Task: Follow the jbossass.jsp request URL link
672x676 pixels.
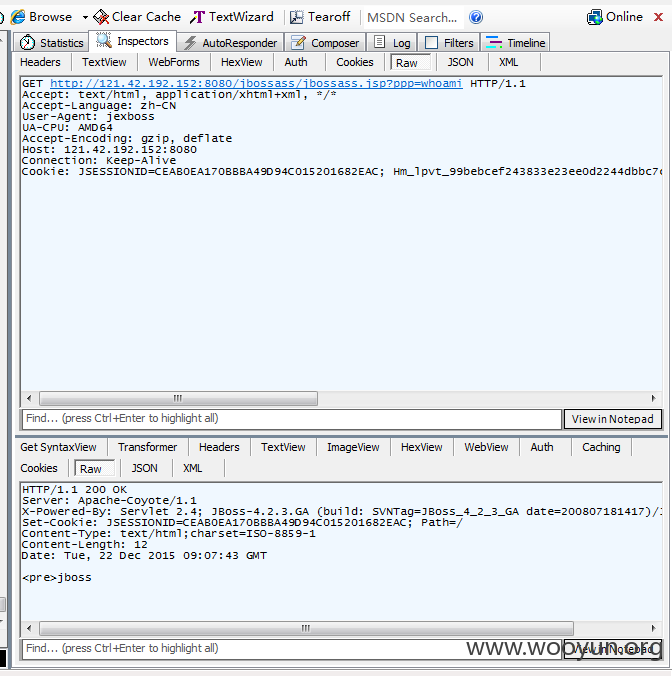Action: [256, 84]
